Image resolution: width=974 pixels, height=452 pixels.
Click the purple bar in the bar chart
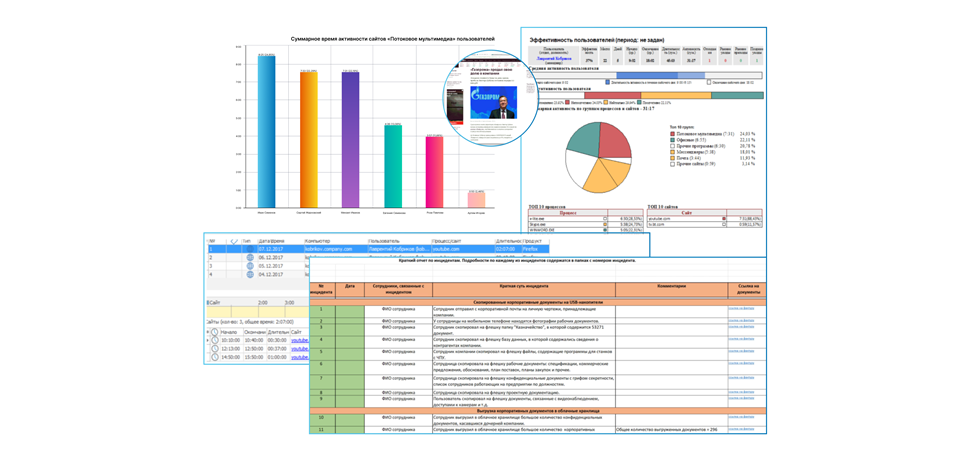(350, 140)
